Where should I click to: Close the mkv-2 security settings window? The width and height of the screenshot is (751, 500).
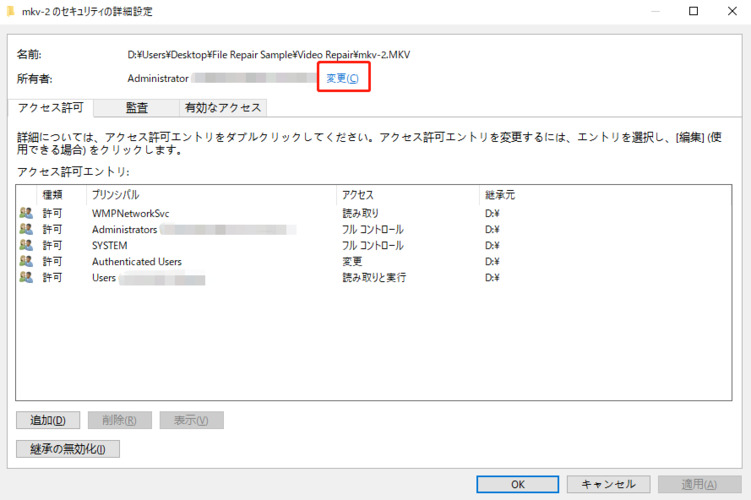pyautogui.click(x=732, y=11)
